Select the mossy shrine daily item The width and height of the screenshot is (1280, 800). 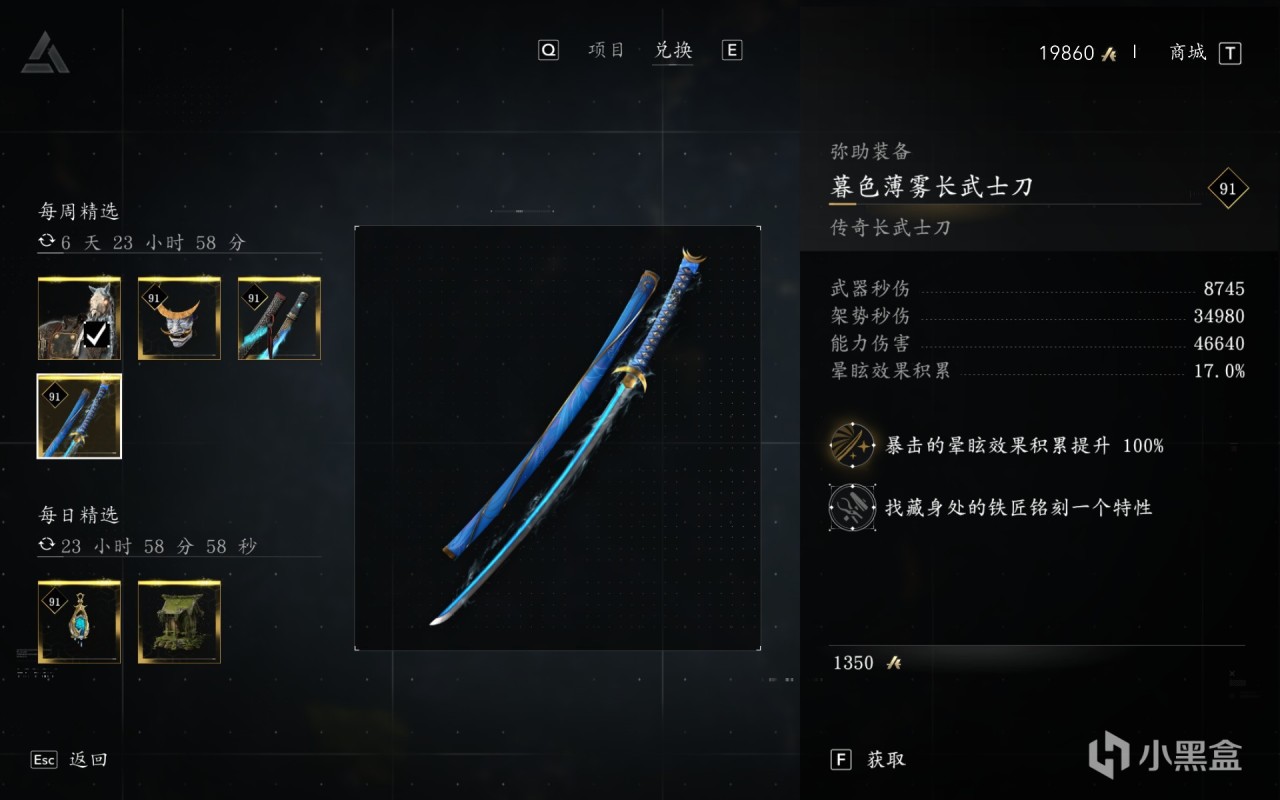(179, 621)
